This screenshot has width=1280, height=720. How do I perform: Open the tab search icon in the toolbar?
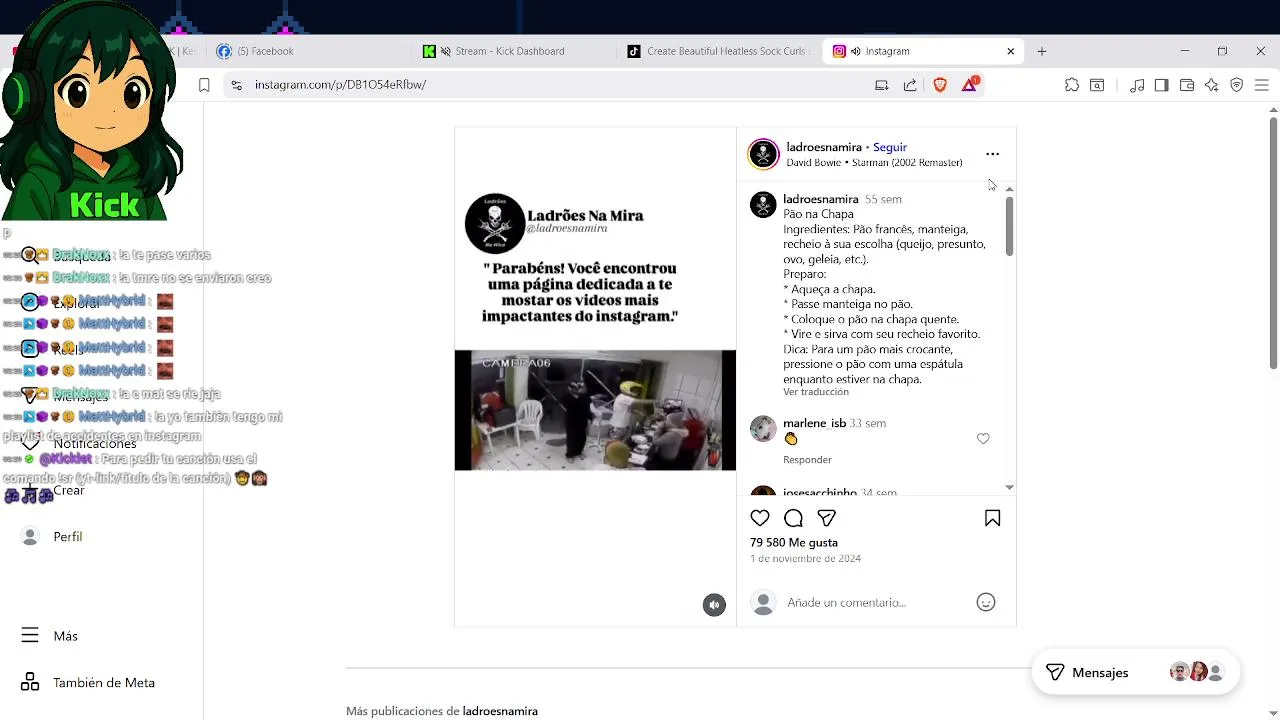(1097, 85)
